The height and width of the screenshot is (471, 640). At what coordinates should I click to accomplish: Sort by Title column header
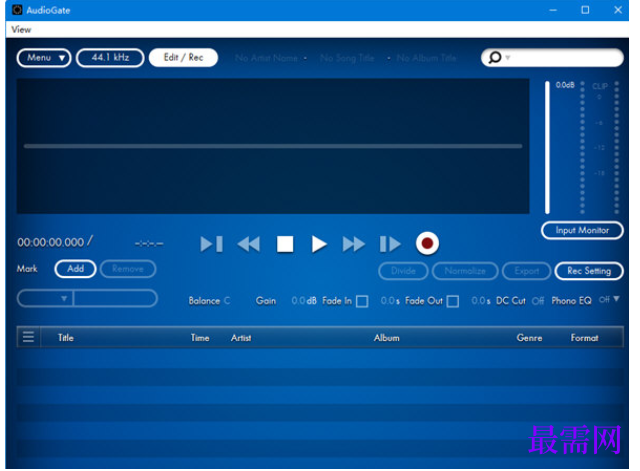[66, 338]
